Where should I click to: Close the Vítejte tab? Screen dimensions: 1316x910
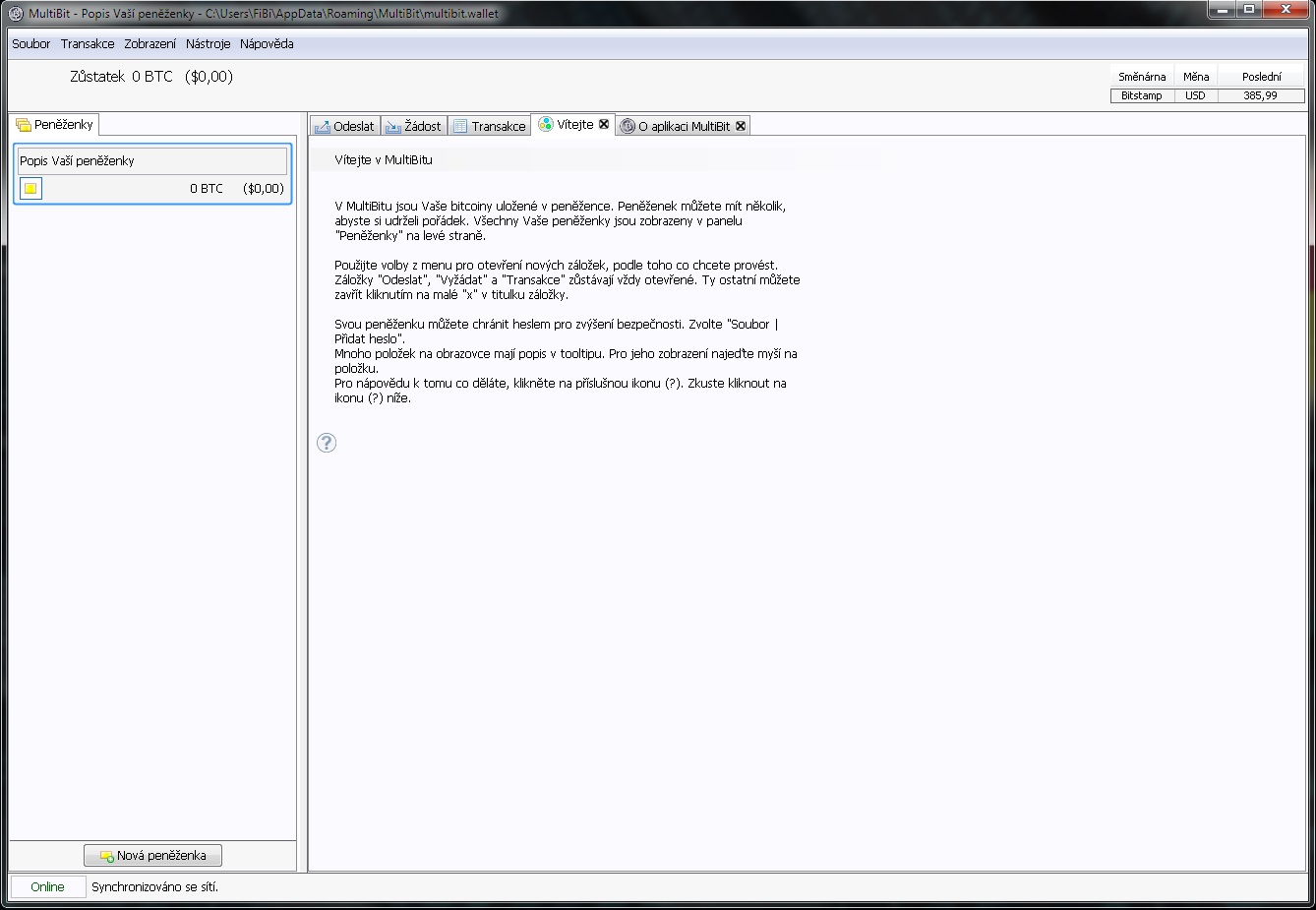click(604, 124)
